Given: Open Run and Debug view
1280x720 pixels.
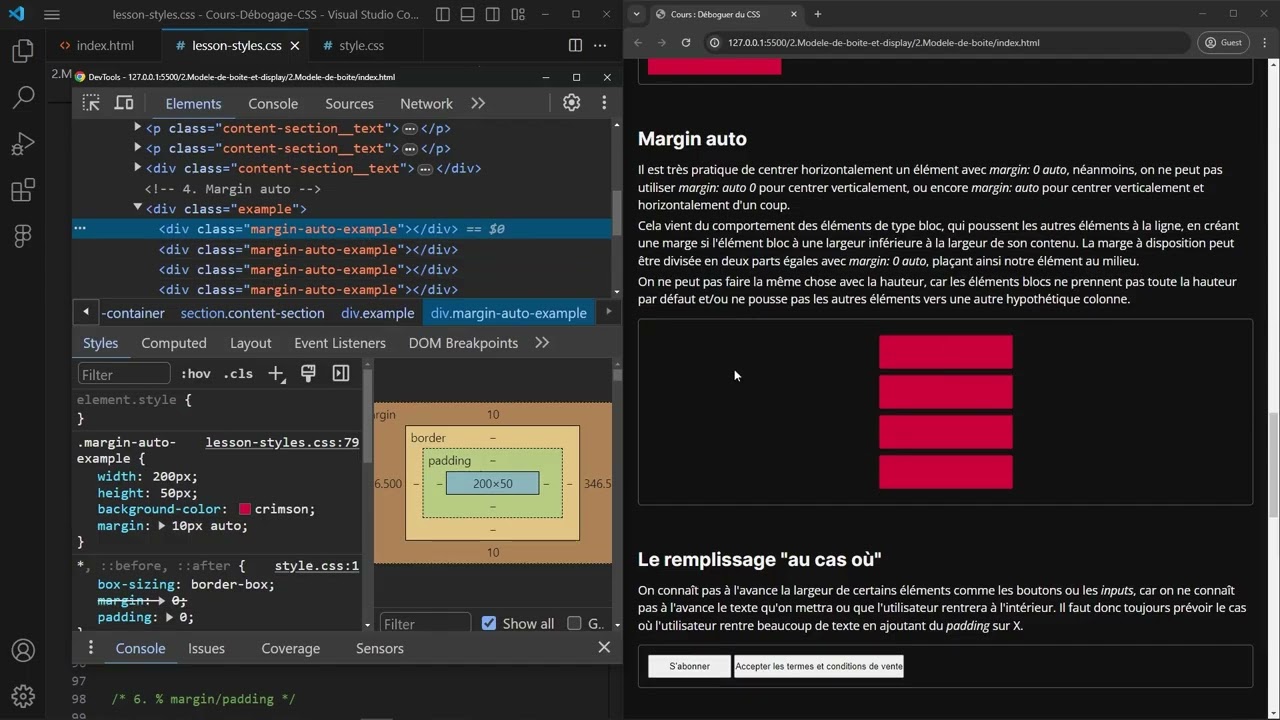Looking at the screenshot, I should coord(23,144).
